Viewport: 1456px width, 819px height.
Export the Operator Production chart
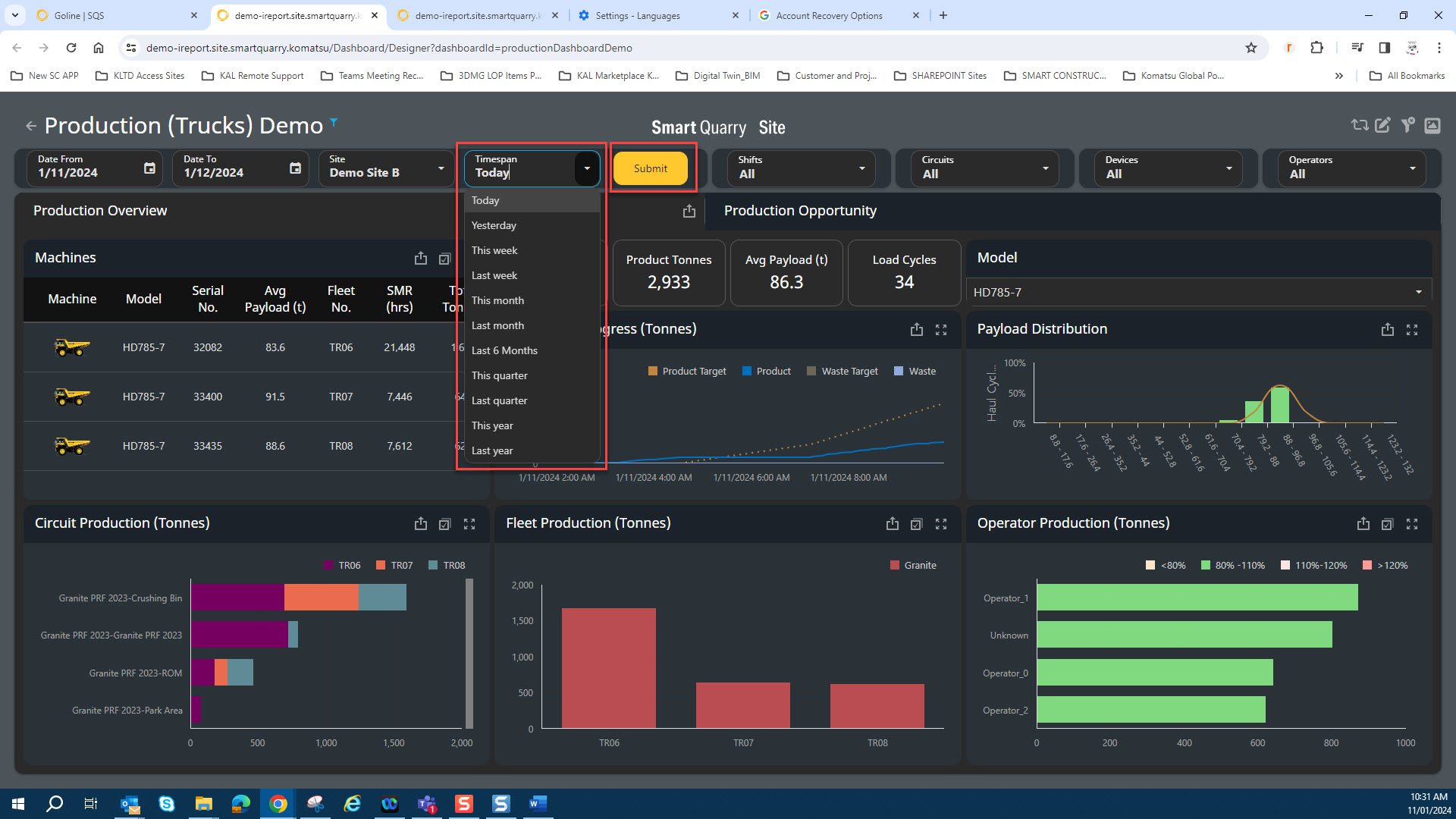[x=1363, y=523]
